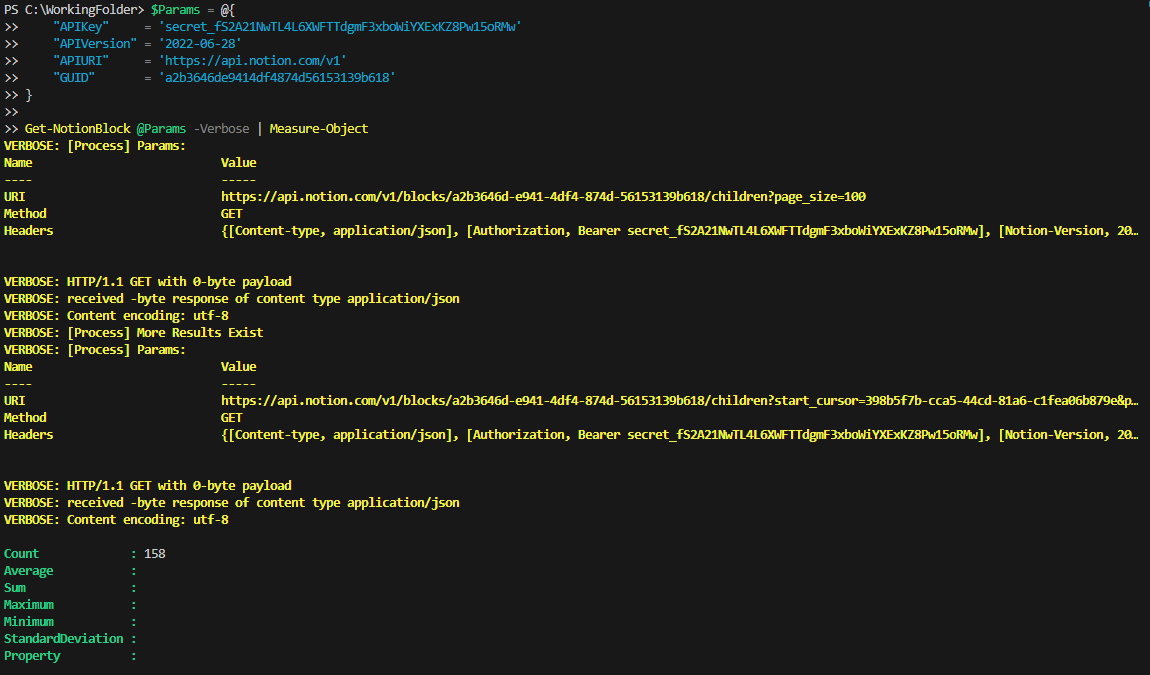Click the PS C:\WorkingFolder> prompt
1150x675 pixels.
tap(74, 10)
